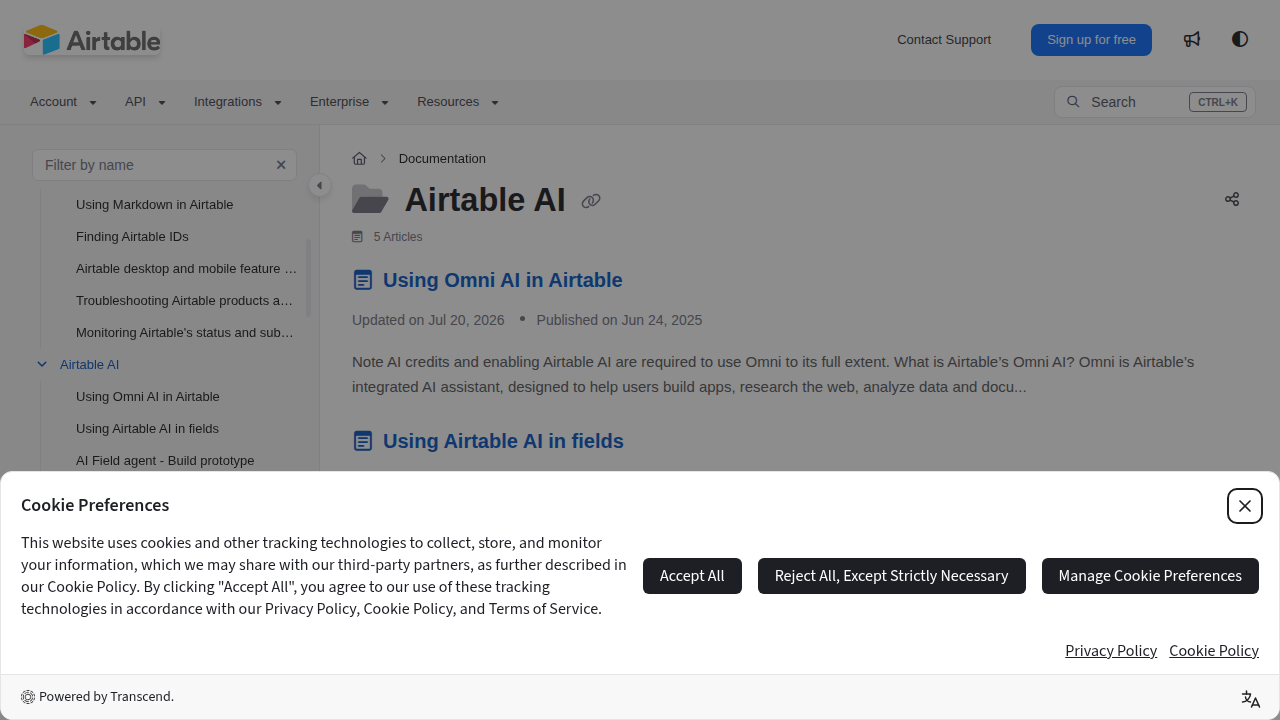Open the language translate icon
This screenshot has height=720, width=1280.
[x=1250, y=698]
